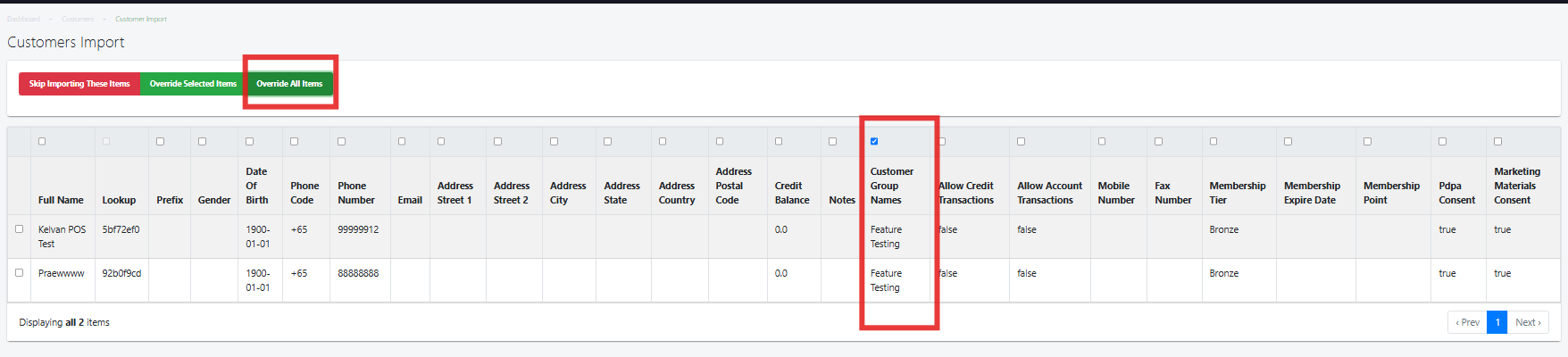This screenshot has height=357, width=1568.
Task: Tick the Membership Expire Date column checkbox
Action: coord(1288,141)
